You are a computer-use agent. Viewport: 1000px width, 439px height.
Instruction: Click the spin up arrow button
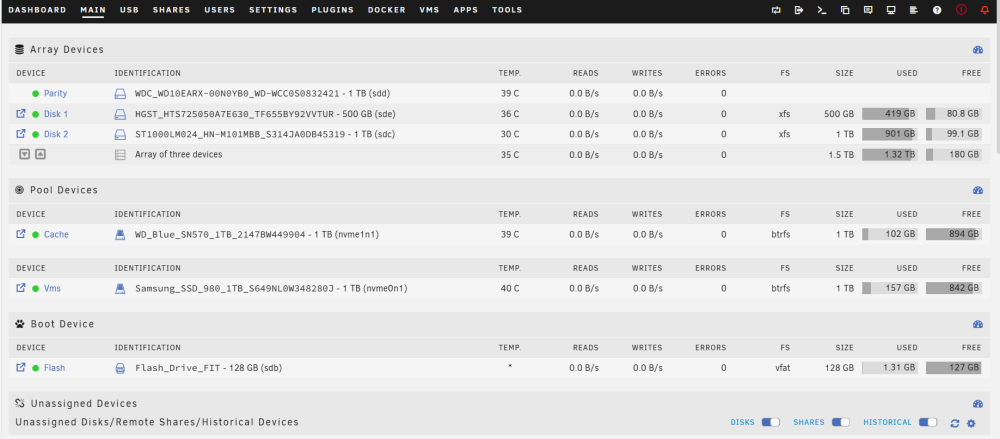40,154
